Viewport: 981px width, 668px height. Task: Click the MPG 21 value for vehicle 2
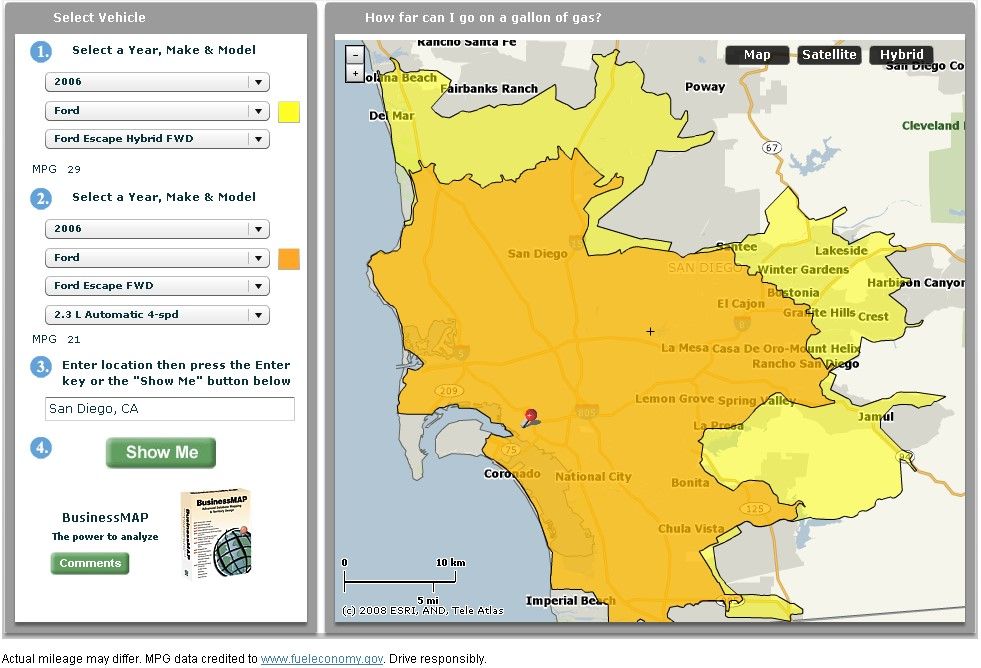74,340
